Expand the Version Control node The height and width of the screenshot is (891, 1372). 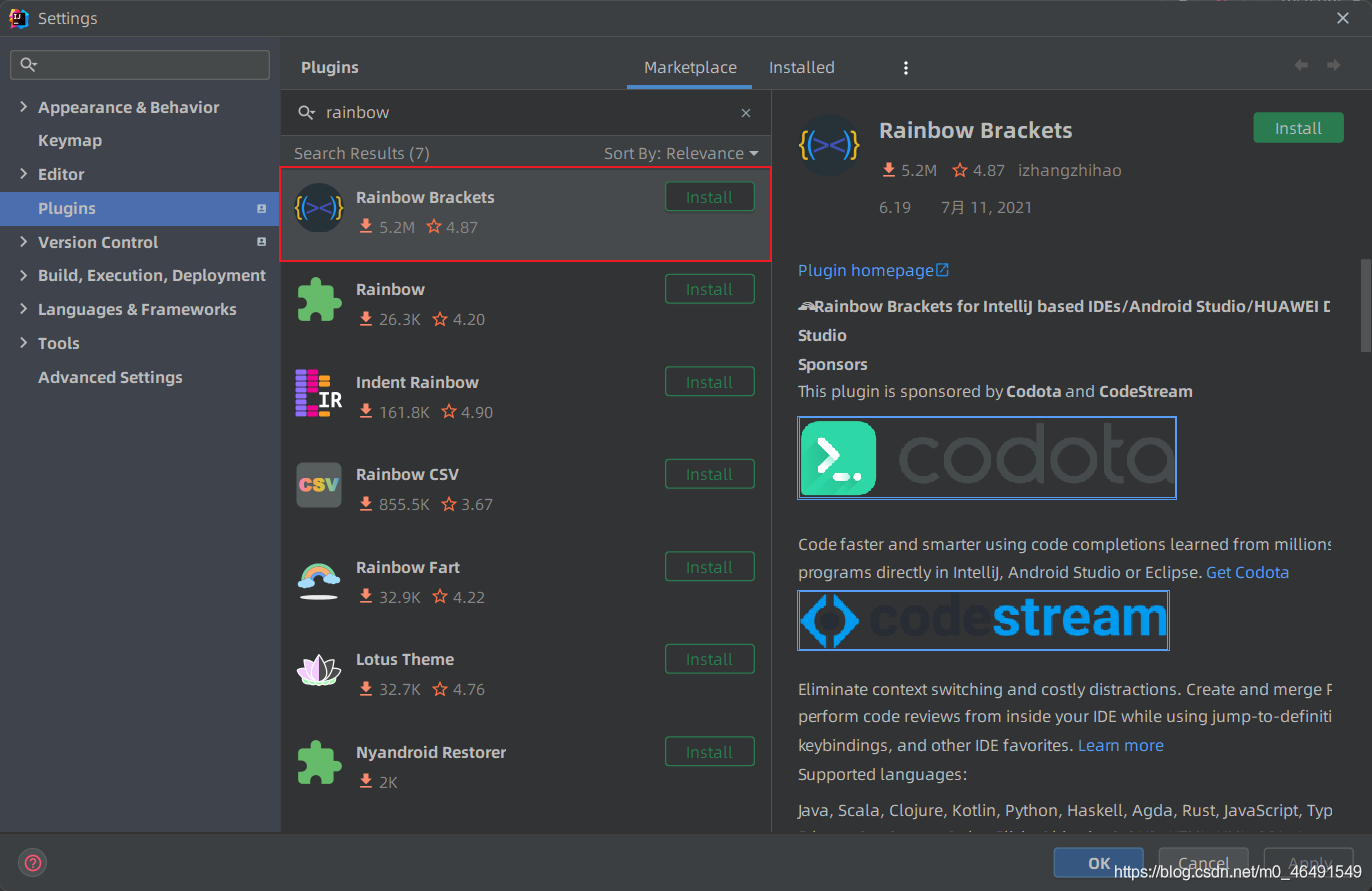23,242
